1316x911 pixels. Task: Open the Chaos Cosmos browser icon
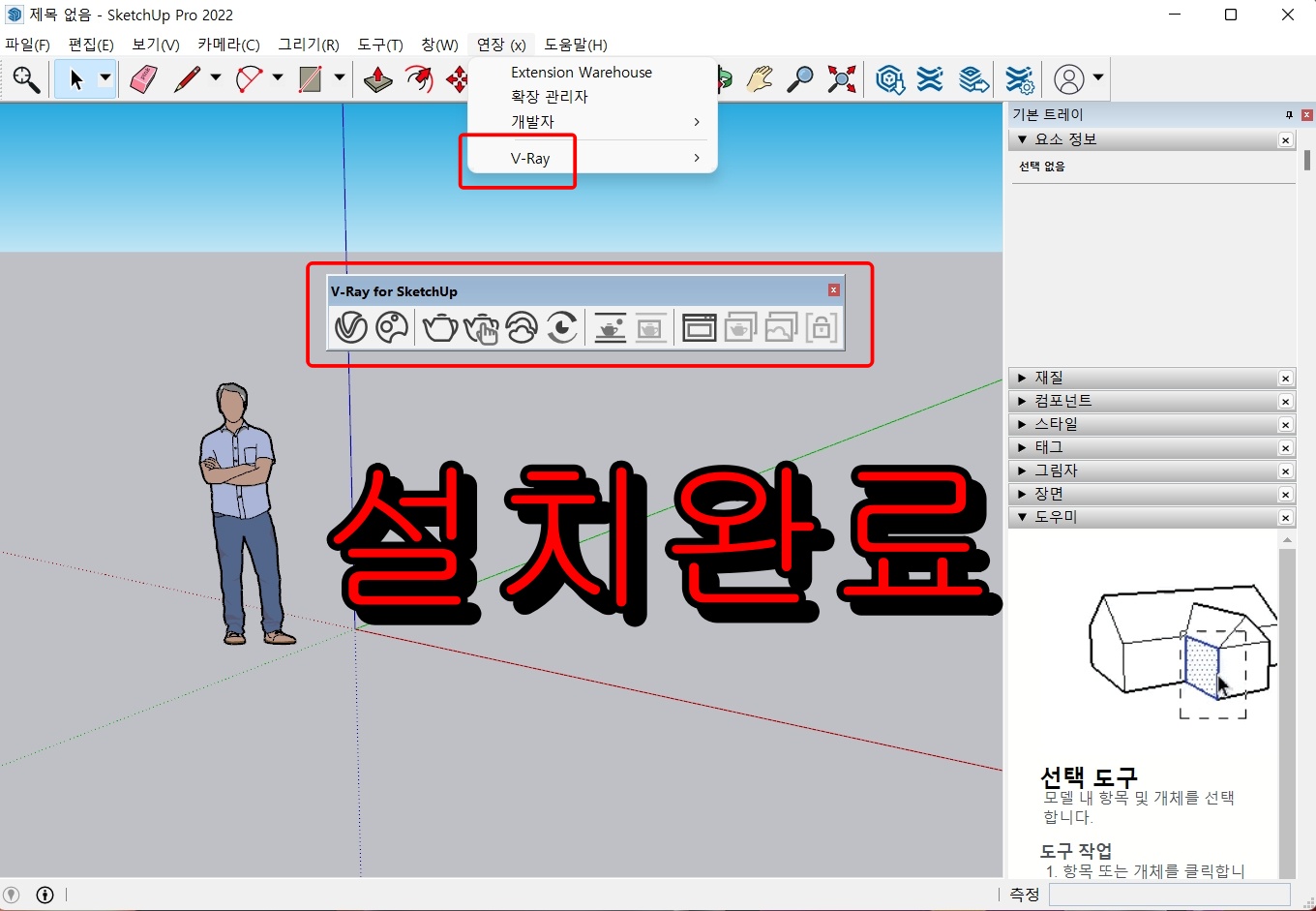click(392, 327)
